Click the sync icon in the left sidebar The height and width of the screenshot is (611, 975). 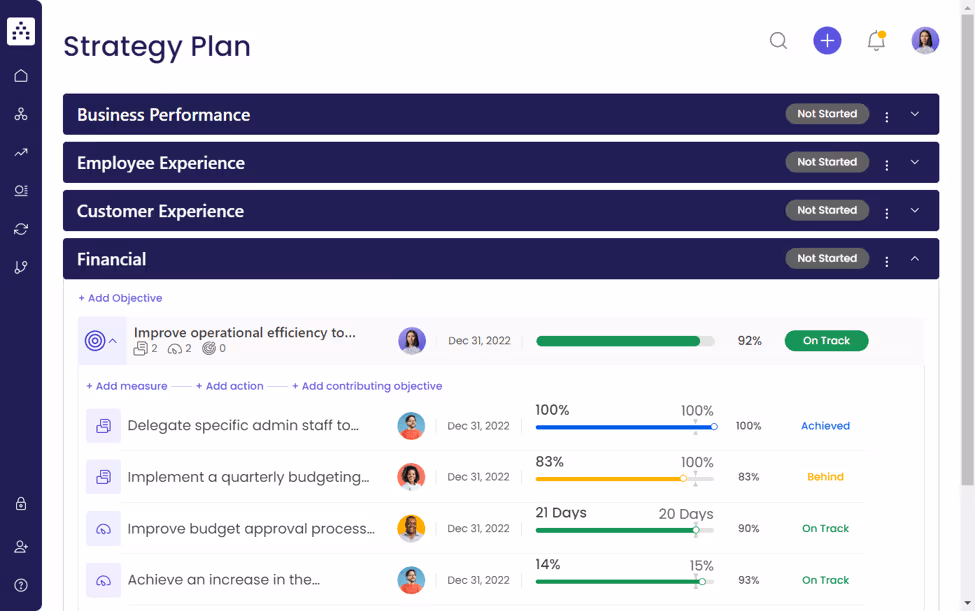[x=20, y=229]
